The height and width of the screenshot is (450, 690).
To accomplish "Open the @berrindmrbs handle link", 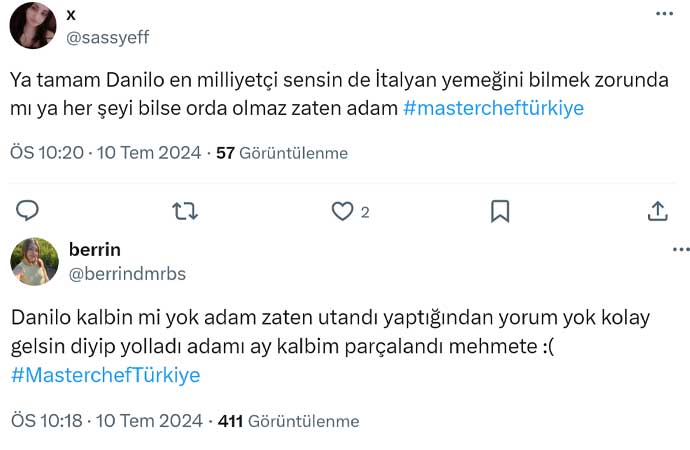I will tap(126, 273).
